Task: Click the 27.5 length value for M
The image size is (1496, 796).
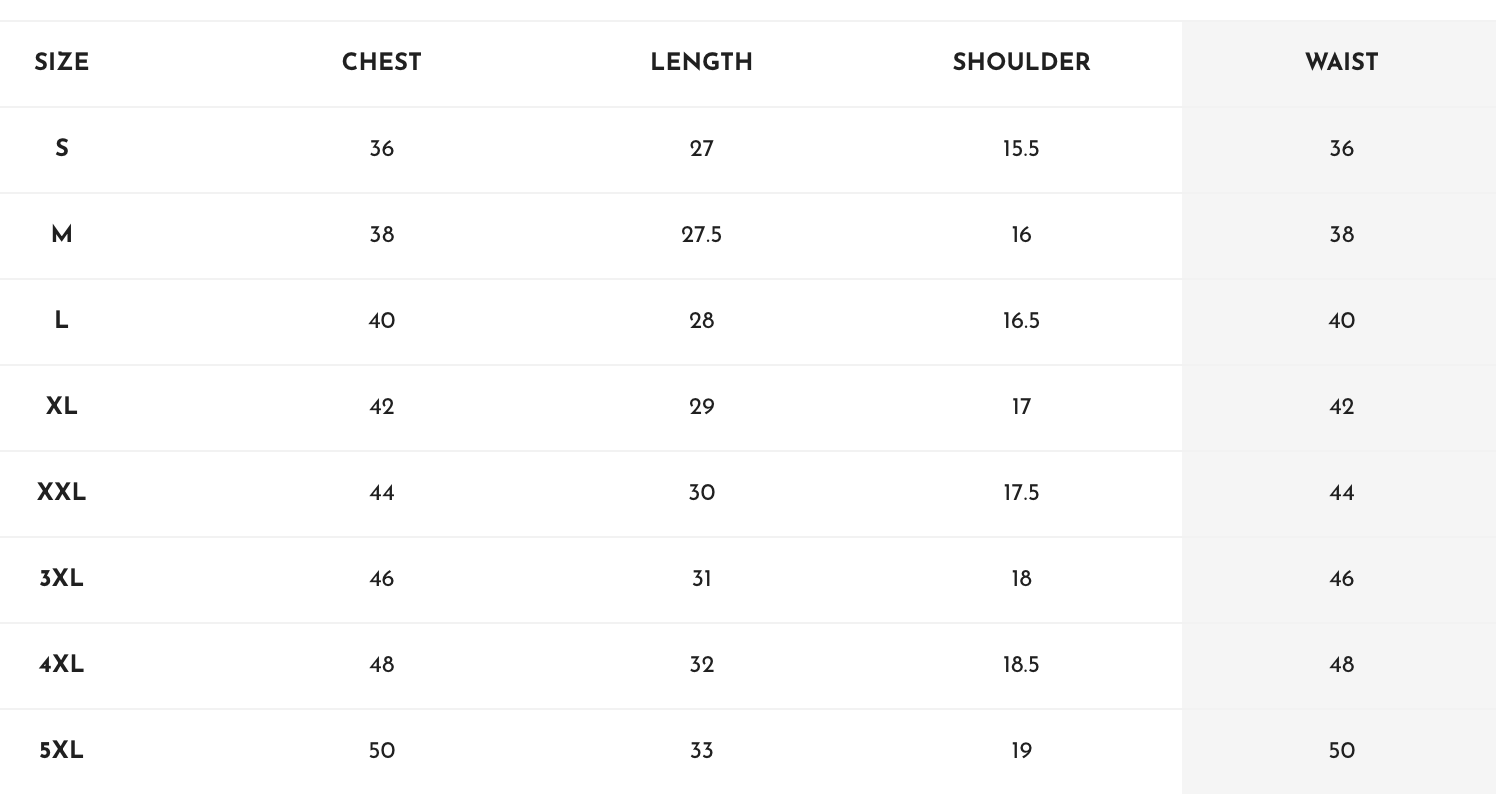Action: 701,235
